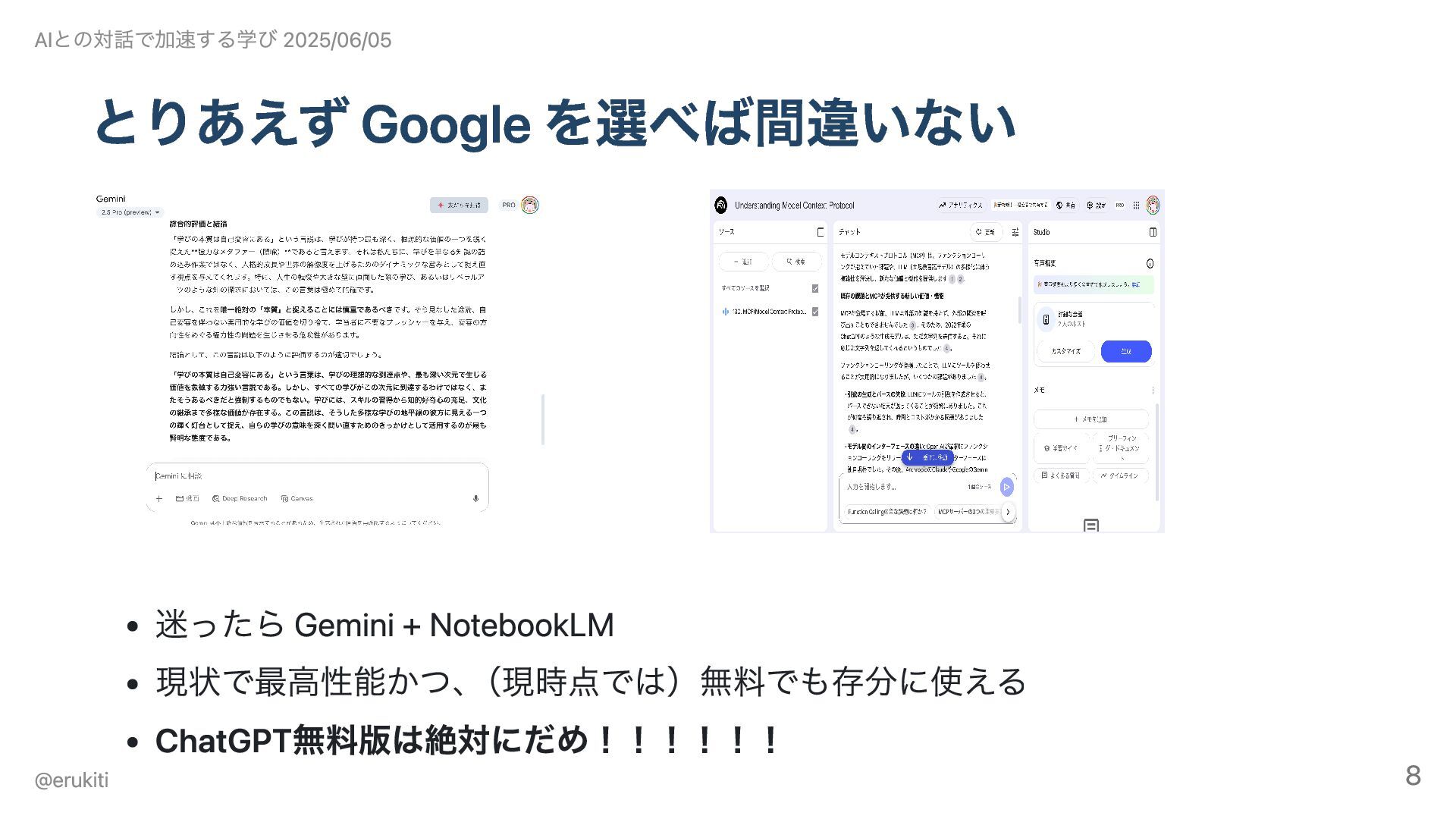Click the audio overview info icon

pyautogui.click(x=1150, y=264)
